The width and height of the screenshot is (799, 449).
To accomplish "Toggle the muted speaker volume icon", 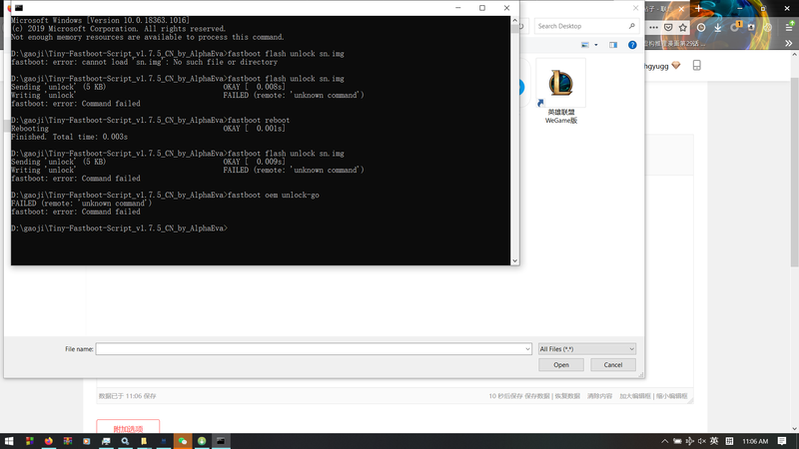I will (x=700, y=441).
